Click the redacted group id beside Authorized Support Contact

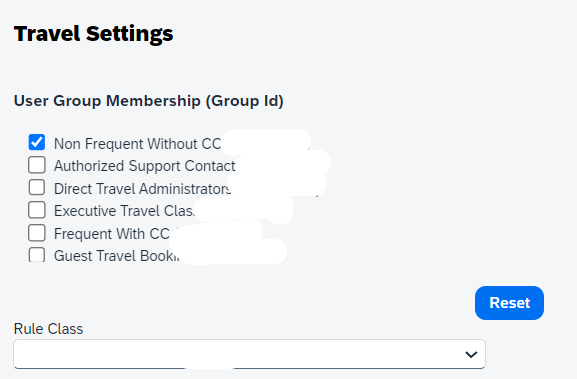pos(283,164)
